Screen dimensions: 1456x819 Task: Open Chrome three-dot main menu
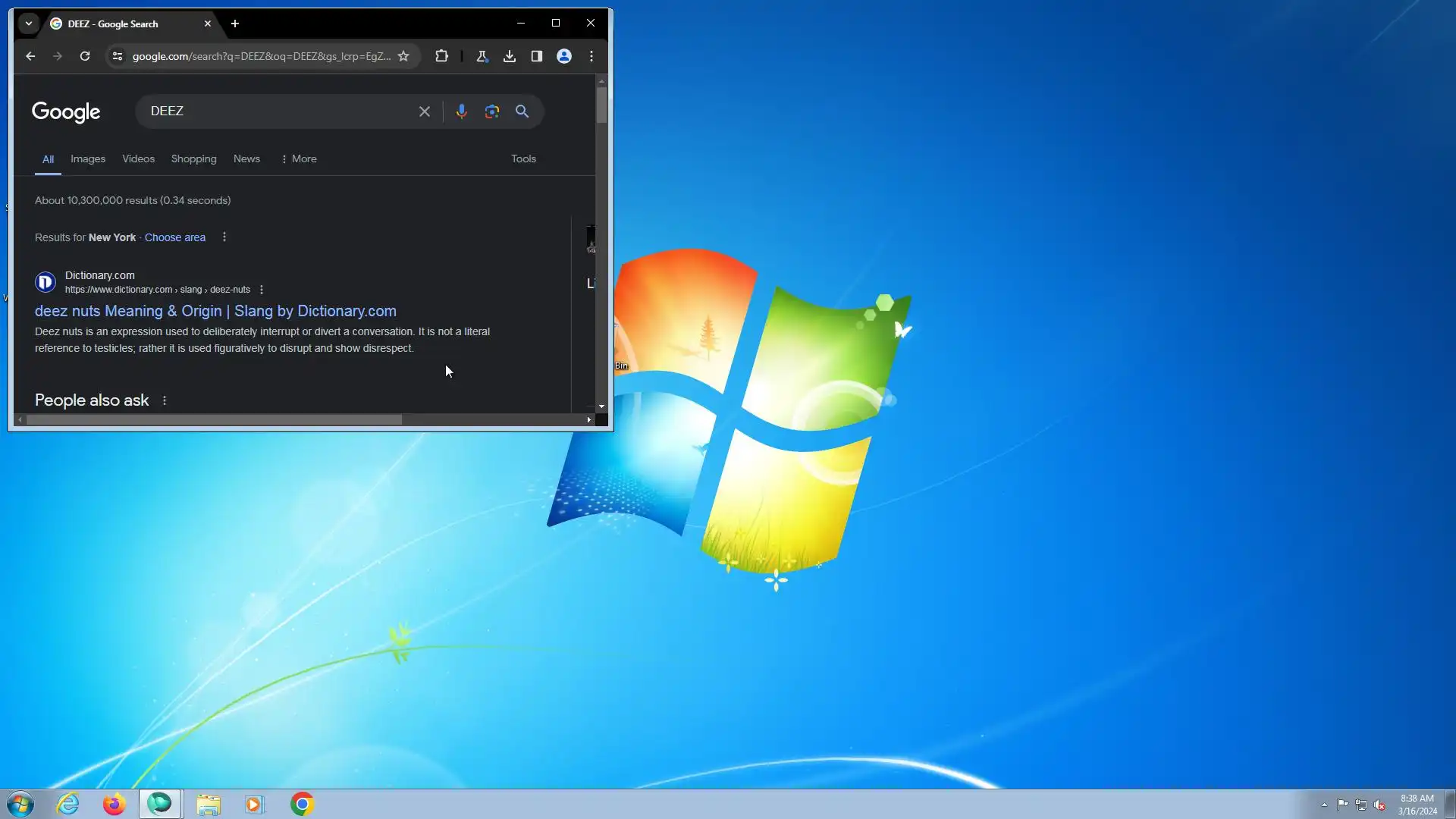(x=591, y=56)
